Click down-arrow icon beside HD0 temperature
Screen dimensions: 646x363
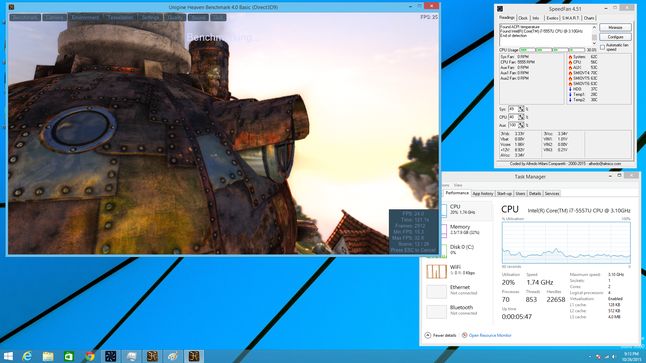click(x=570, y=89)
